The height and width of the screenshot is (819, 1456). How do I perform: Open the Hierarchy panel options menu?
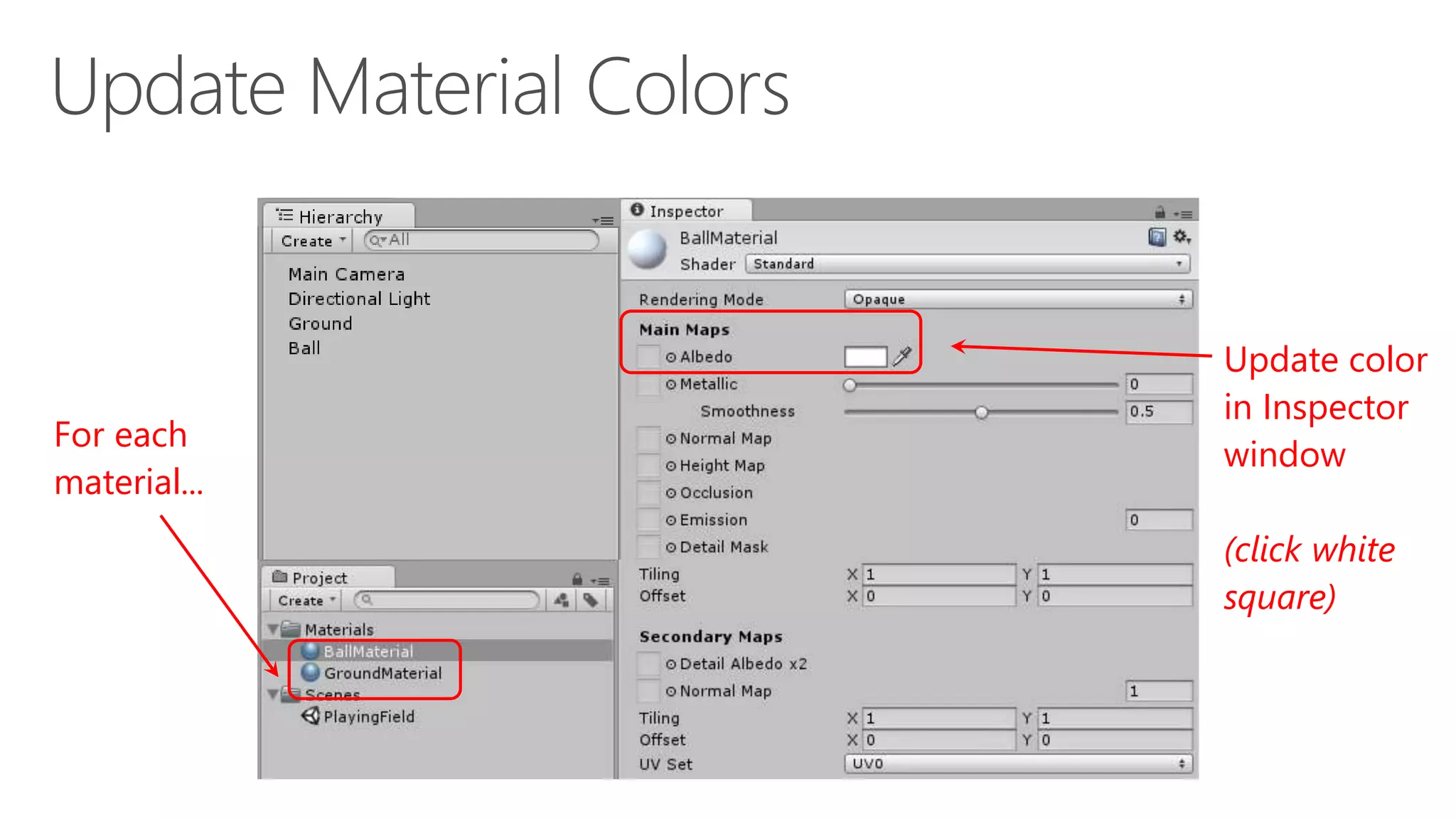pyautogui.click(x=603, y=221)
